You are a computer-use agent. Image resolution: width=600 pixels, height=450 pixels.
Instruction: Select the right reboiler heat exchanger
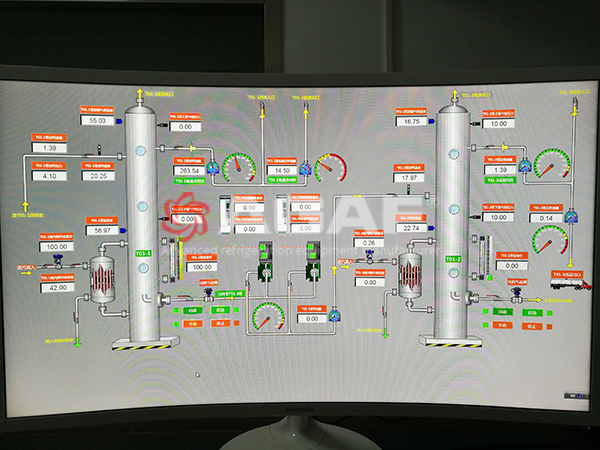pyautogui.click(x=411, y=272)
